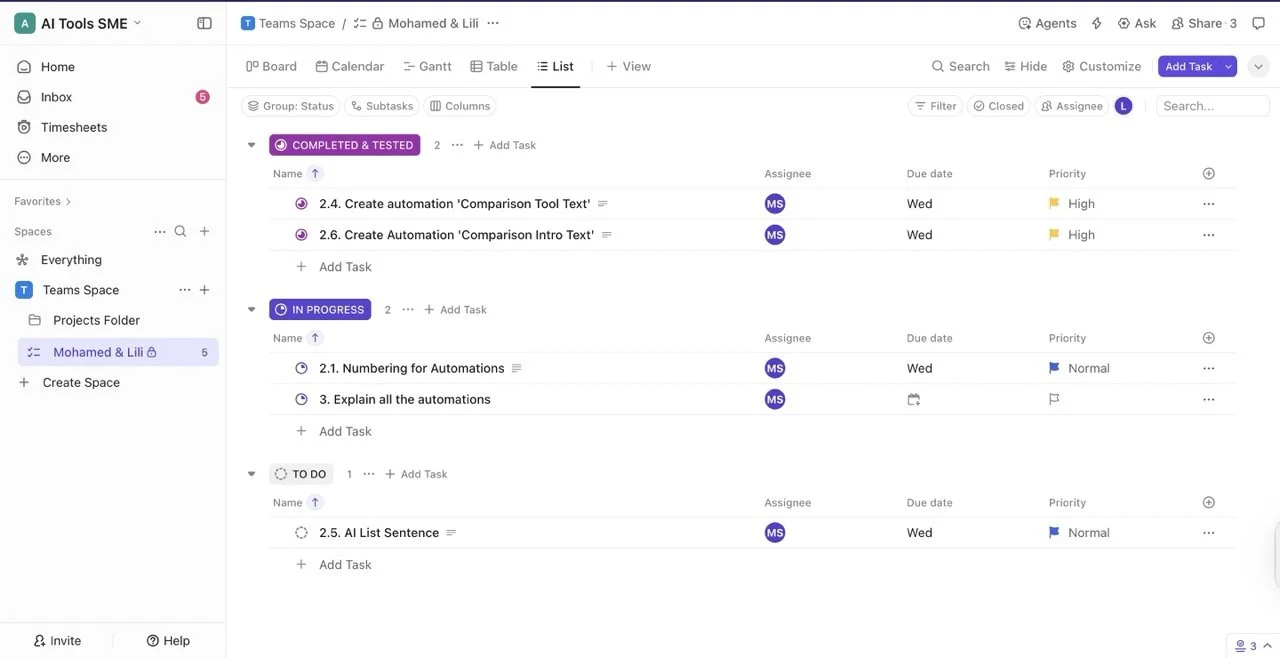
Task: Expand the Favorites section
Action: click(x=43, y=201)
